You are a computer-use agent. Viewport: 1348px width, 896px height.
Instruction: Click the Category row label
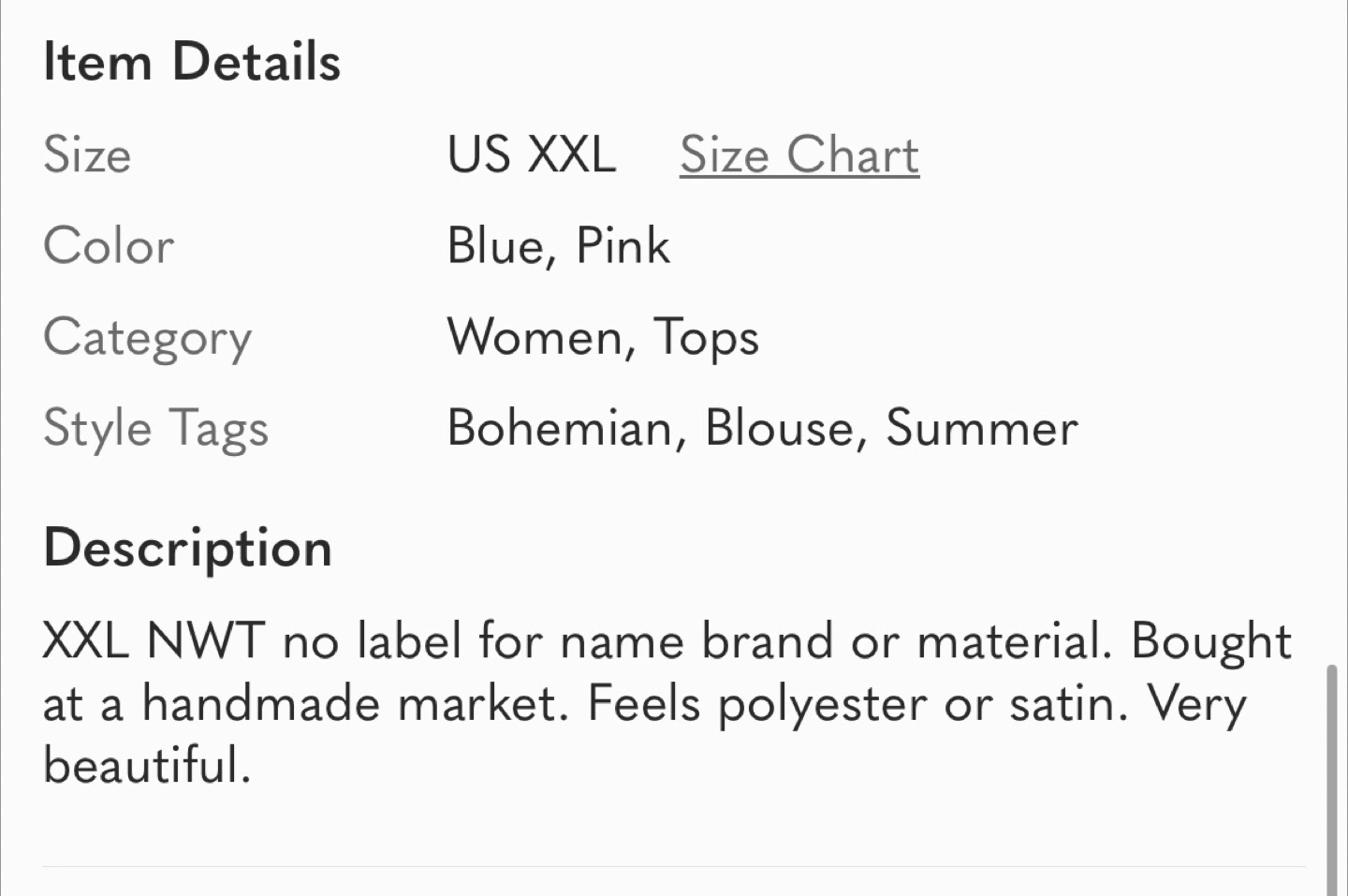pos(147,337)
